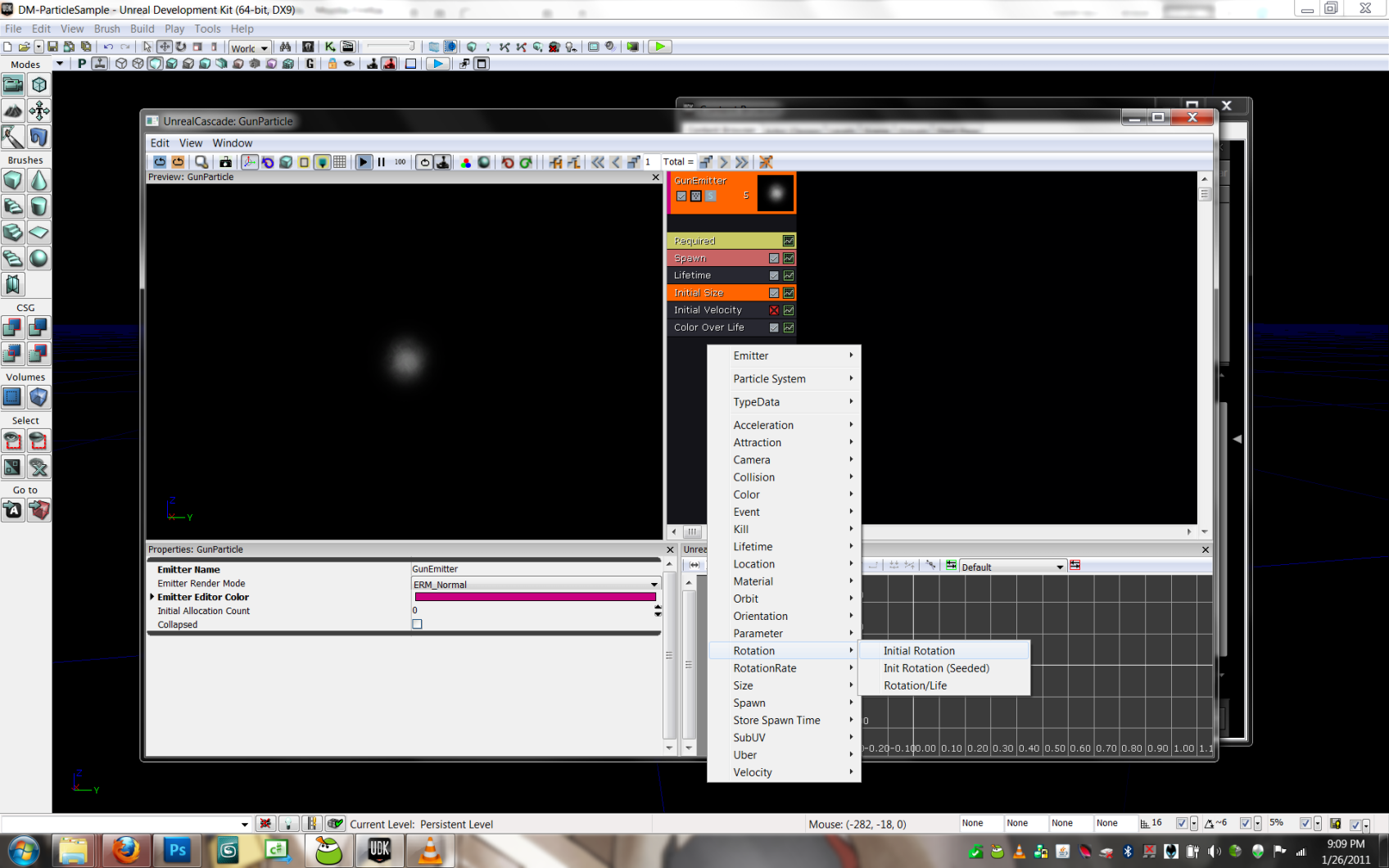The height and width of the screenshot is (868, 1389).
Task: Click Go to Actor icon
Action: pos(13,510)
